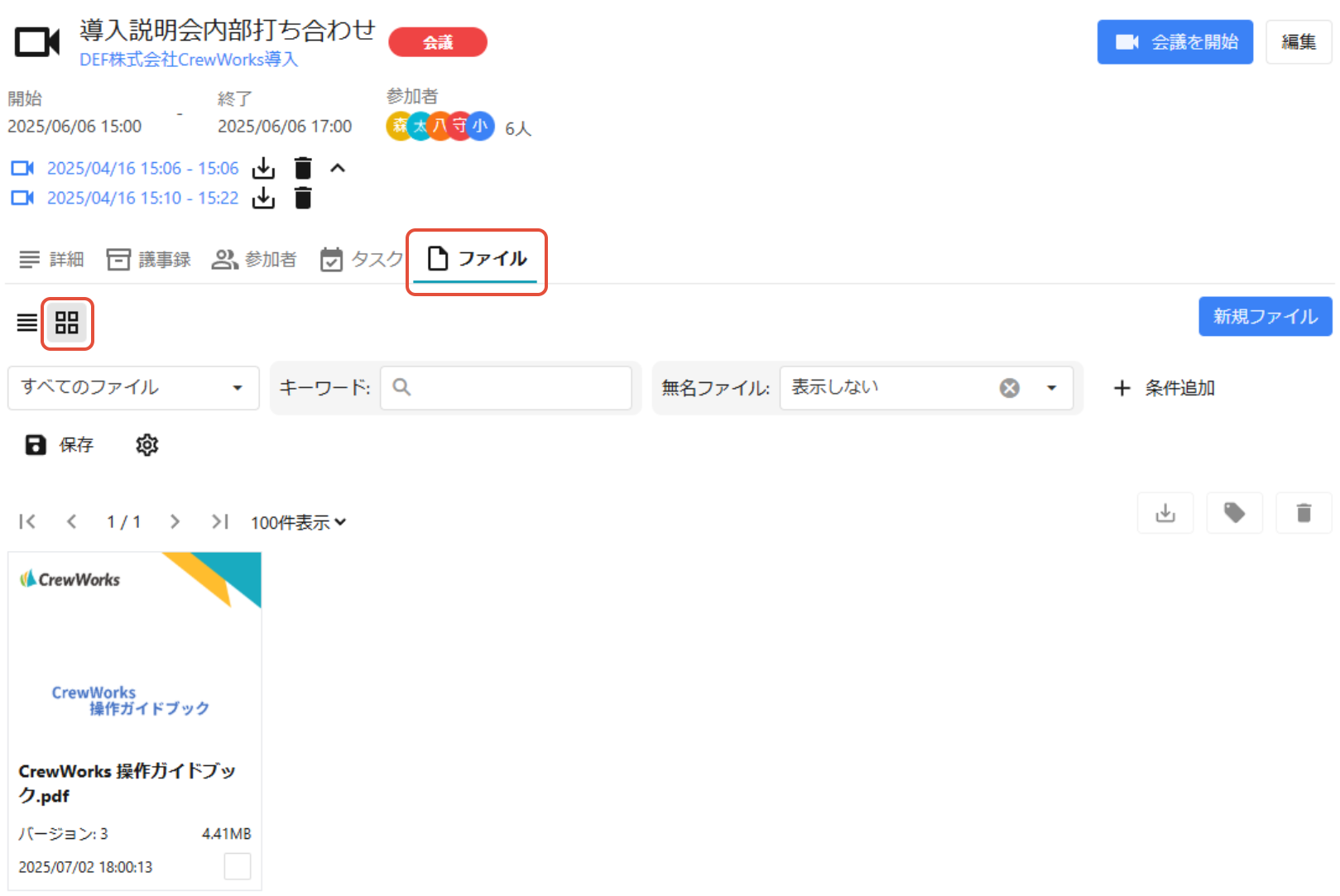Open the すべてのファイル dropdown
This screenshot has width=1340, height=896.
[133, 387]
